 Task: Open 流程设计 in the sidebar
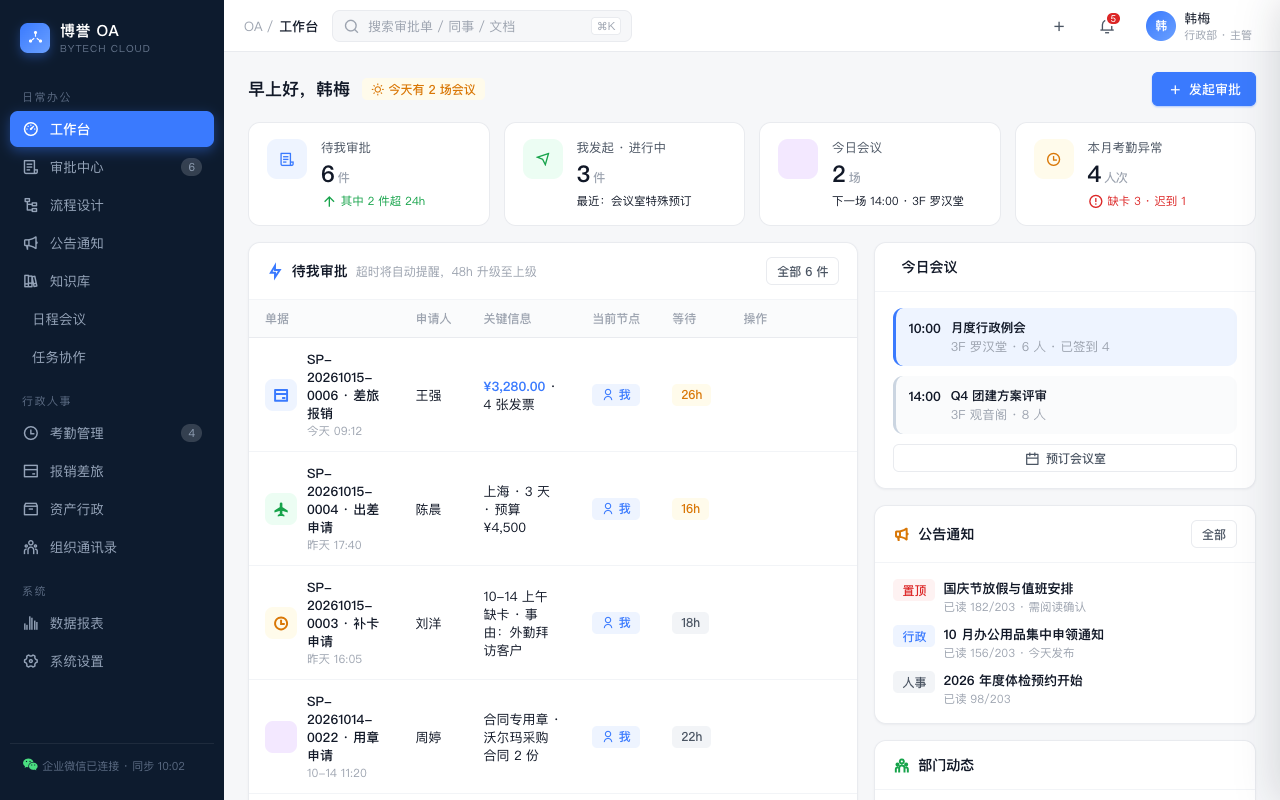(x=112, y=205)
